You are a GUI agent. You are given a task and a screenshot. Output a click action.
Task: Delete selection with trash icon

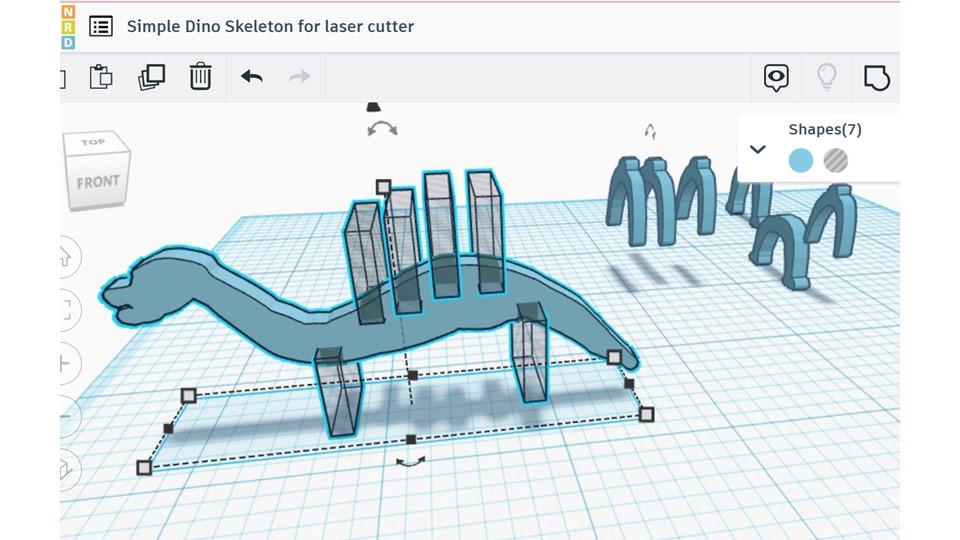(200, 77)
